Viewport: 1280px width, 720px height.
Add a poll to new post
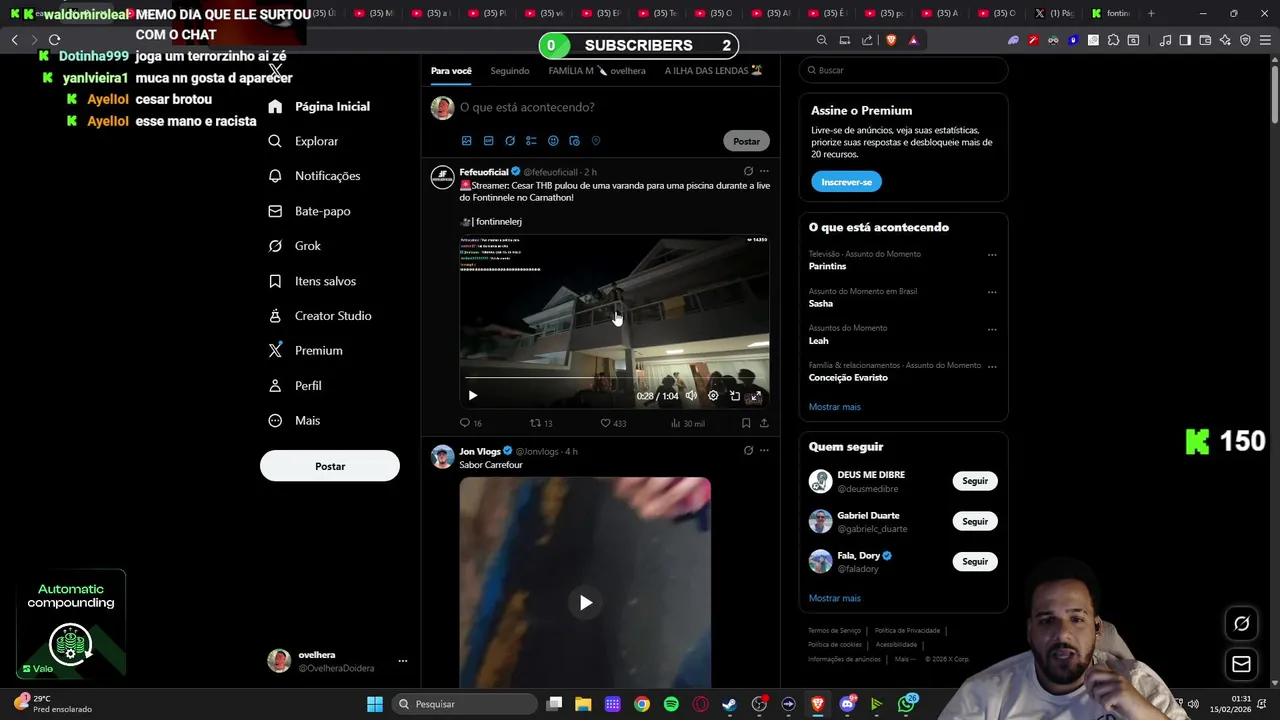pyautogui.click(x=531, y=141)
